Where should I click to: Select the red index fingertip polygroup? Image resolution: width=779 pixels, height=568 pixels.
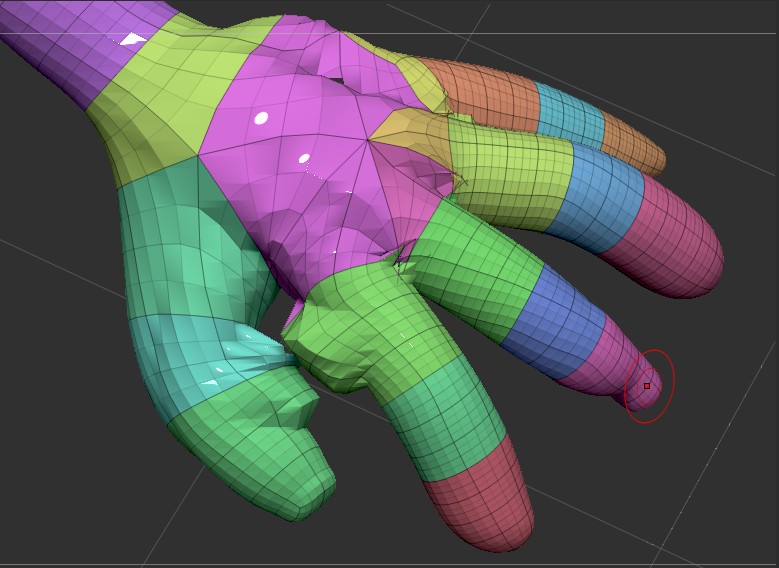482,497
